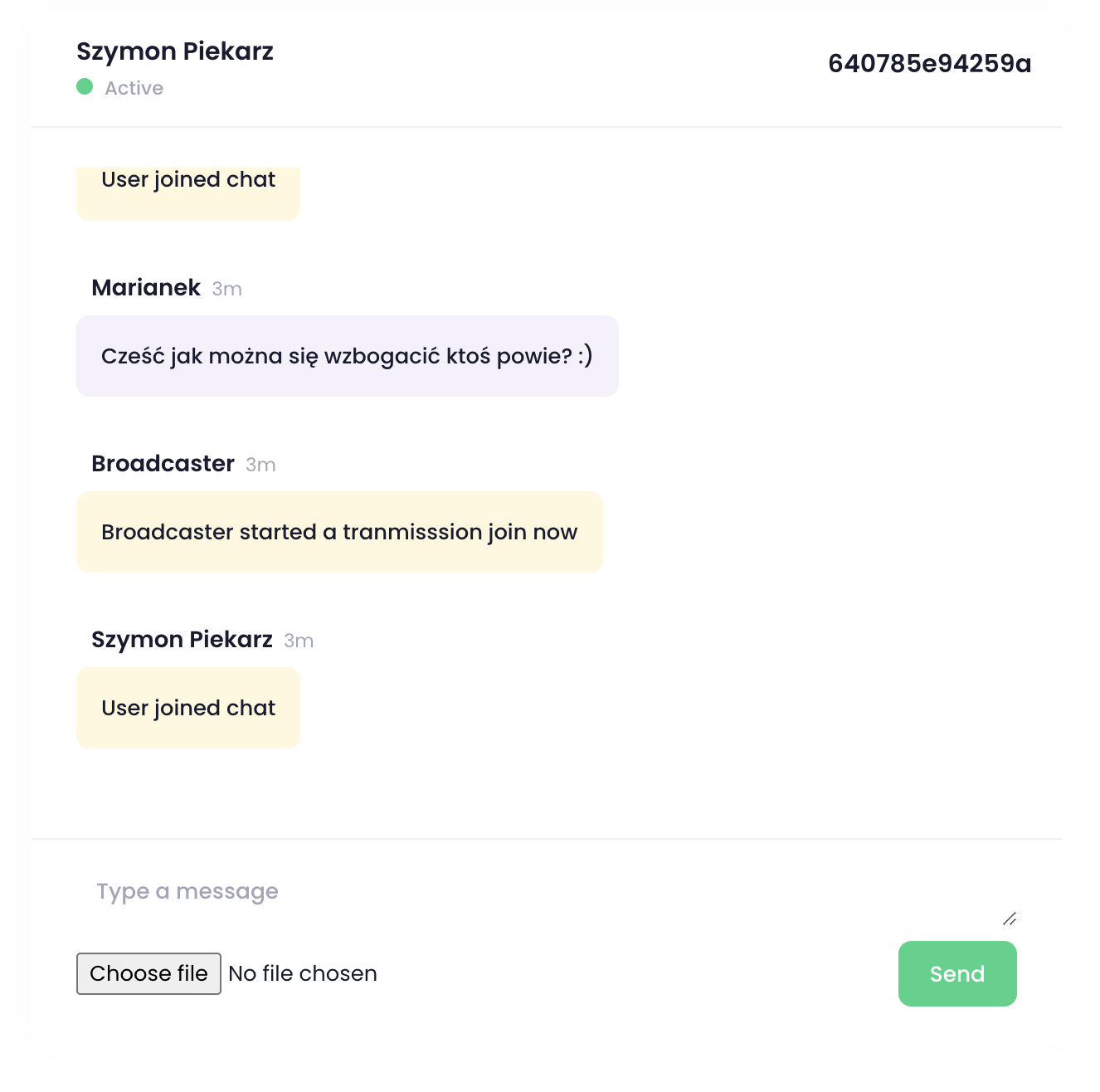Click the 3m timestamp beside Broadcaster
This screenshot has width=1100, height=1092.
click(x=260, y=465)
